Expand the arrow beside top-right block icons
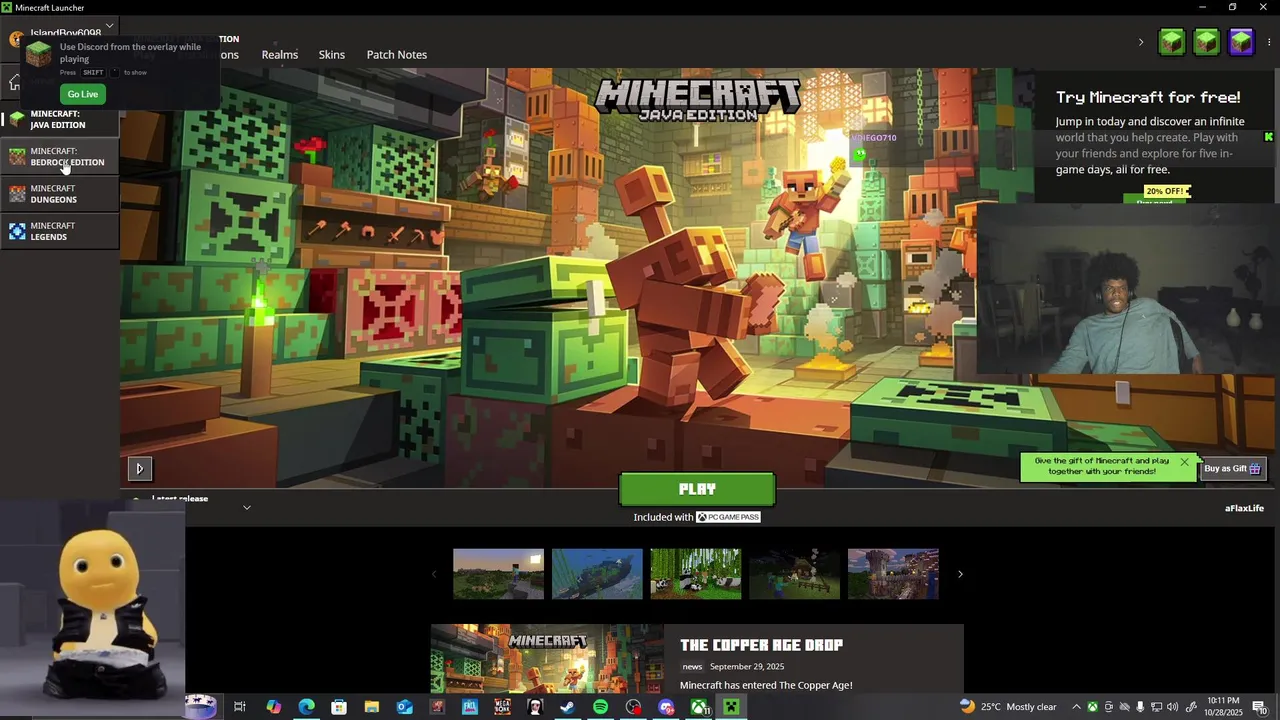This screenshot has width=1280, height=720. [x=1141, y=42]
